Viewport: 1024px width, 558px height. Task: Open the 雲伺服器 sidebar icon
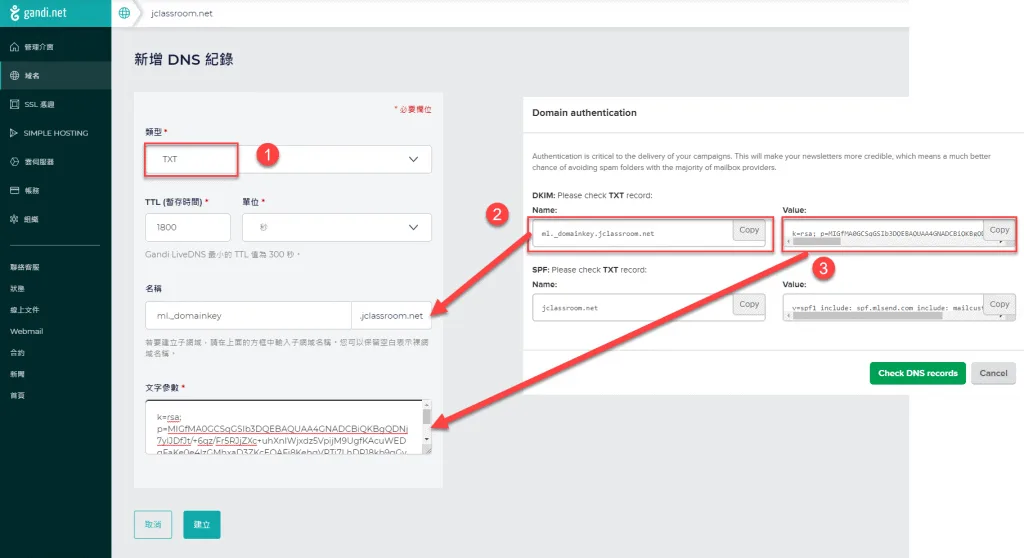tap(14, 162)
